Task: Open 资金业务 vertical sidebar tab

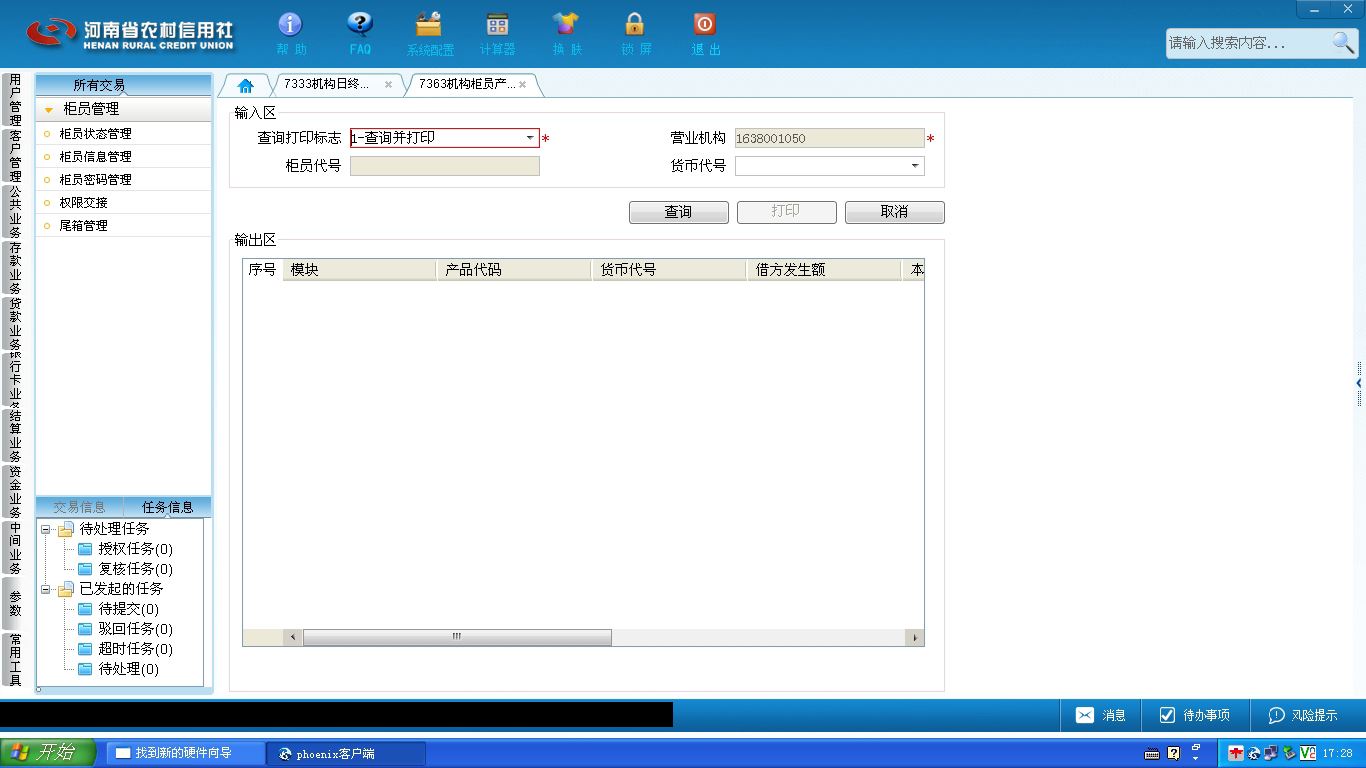Action: click(x=14, y=492)
